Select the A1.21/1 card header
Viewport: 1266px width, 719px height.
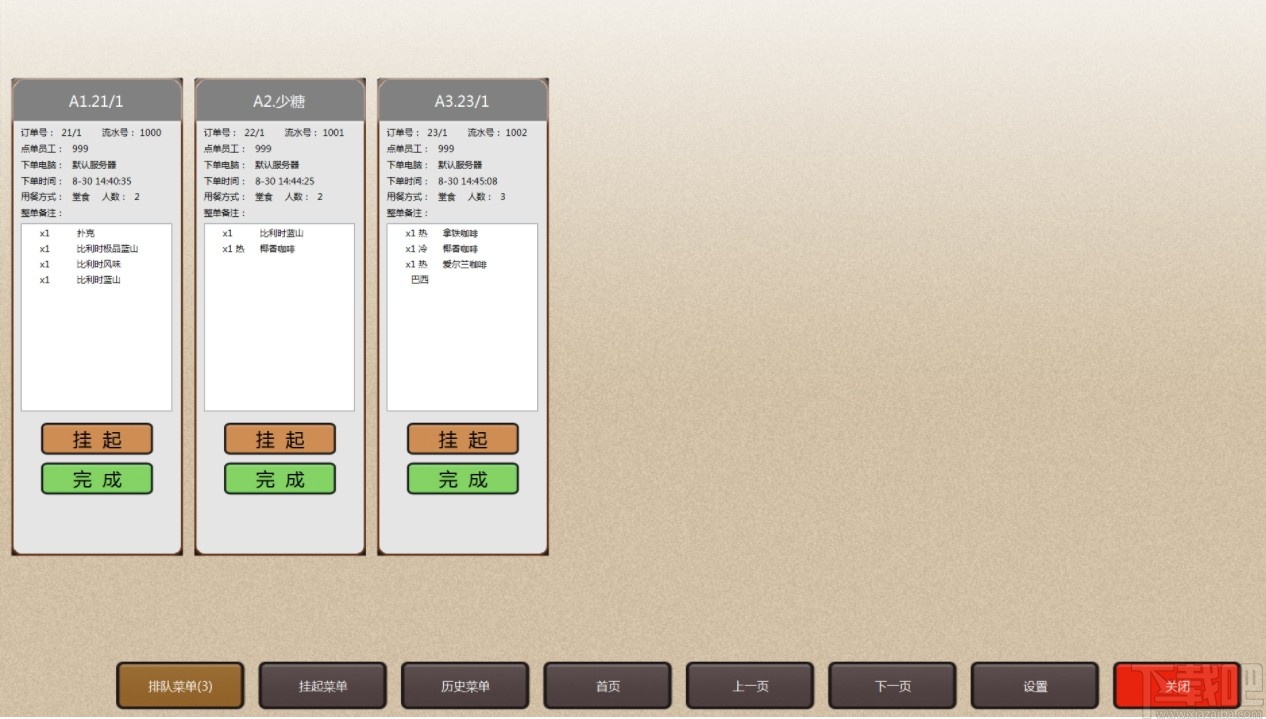coord(97,101)
